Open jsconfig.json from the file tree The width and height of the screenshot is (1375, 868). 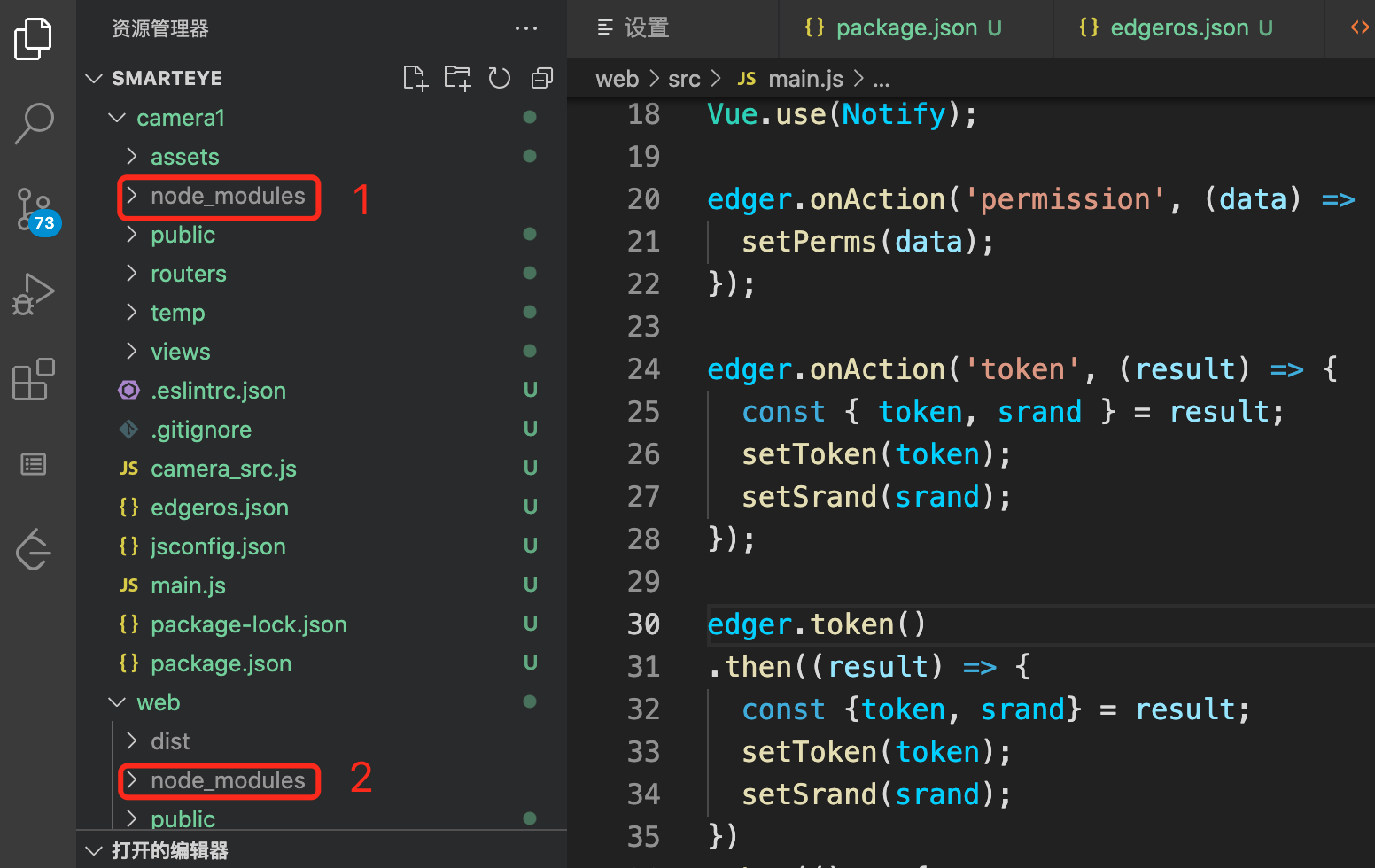coord(218,546)
